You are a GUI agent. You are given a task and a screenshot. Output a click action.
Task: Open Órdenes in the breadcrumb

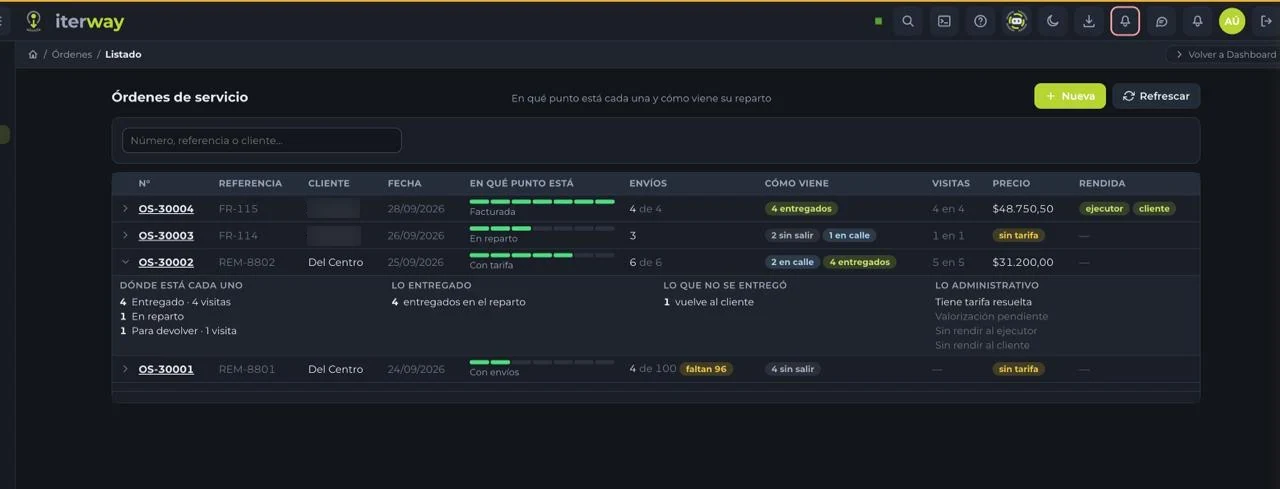72,55
